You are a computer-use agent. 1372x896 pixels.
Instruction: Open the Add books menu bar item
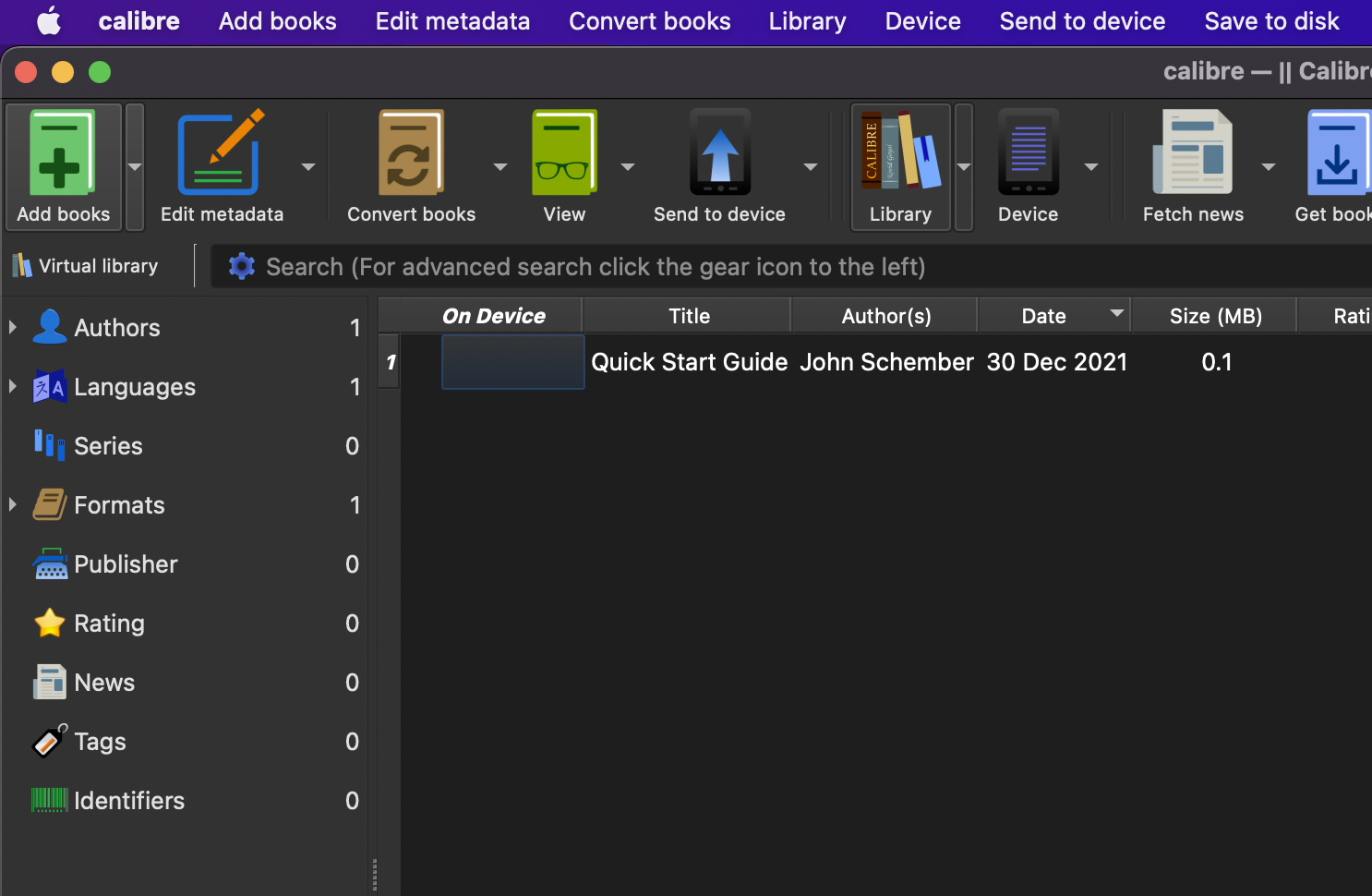point(278,20)
